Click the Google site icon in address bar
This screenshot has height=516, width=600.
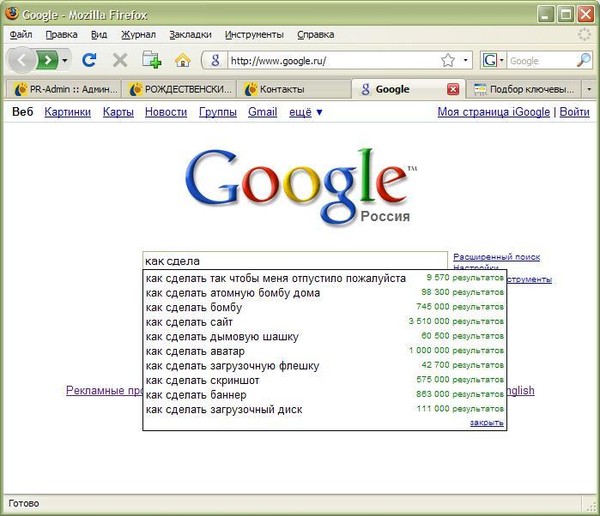click(215, 60)
